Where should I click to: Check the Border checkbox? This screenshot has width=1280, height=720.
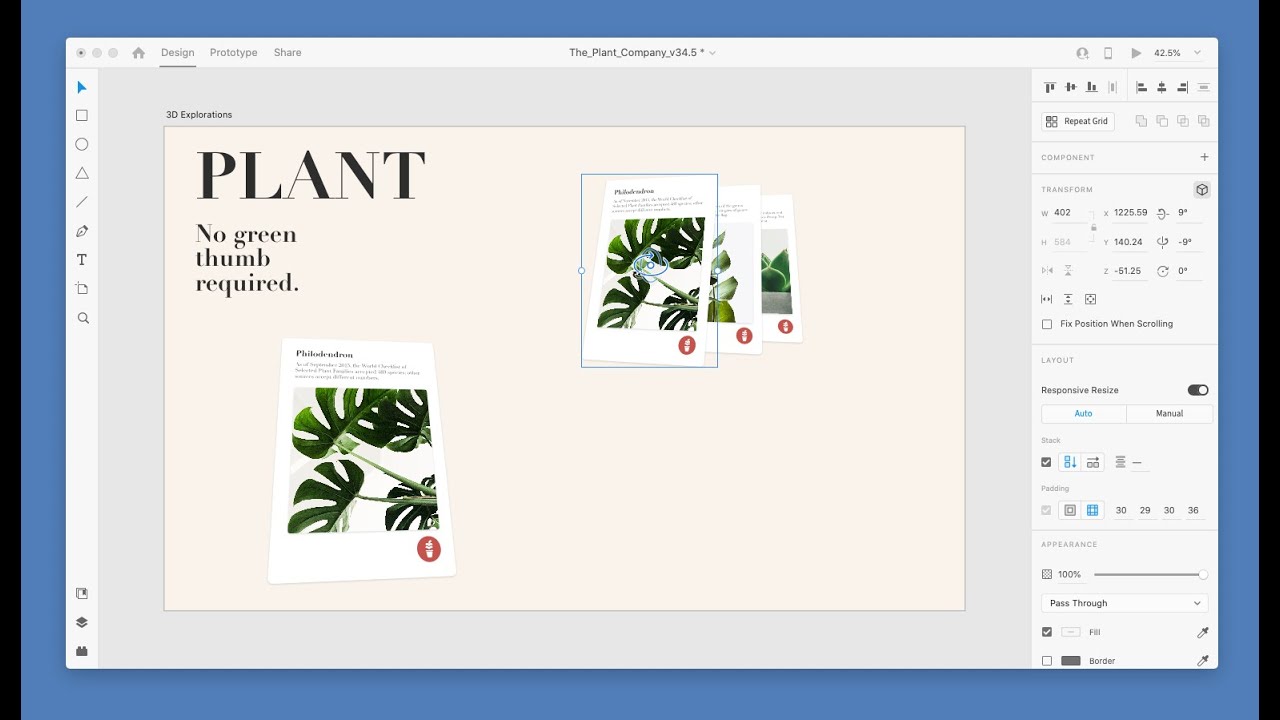tap(1047, 661)
